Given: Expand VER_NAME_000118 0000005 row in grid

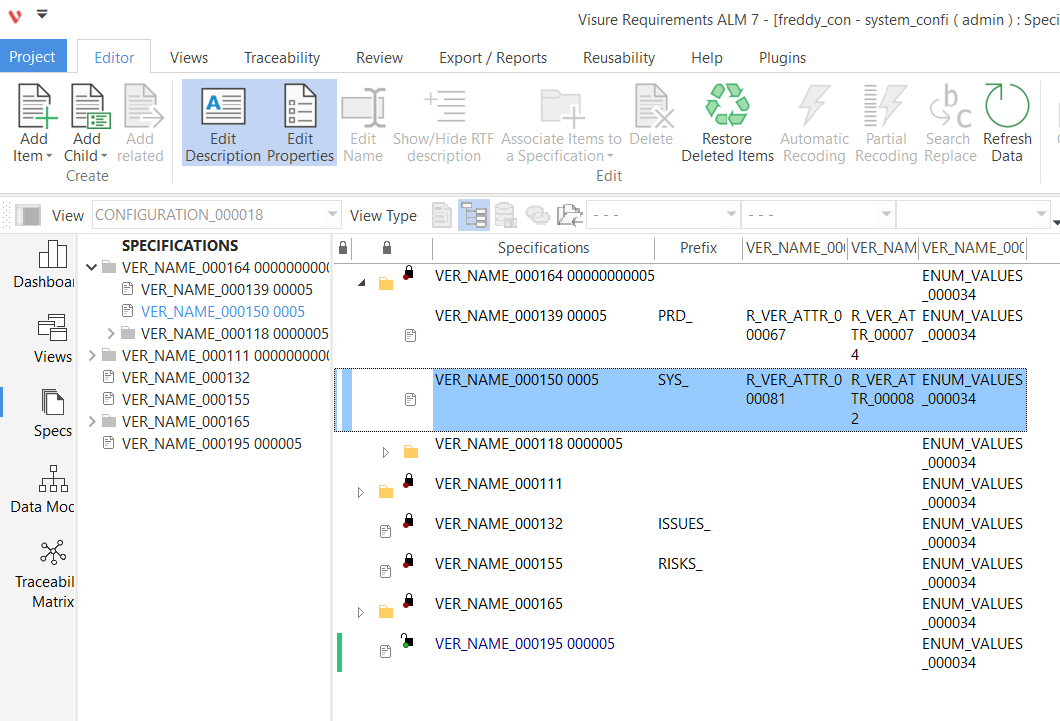Looking at the screenshot, I should pos(385,452).
